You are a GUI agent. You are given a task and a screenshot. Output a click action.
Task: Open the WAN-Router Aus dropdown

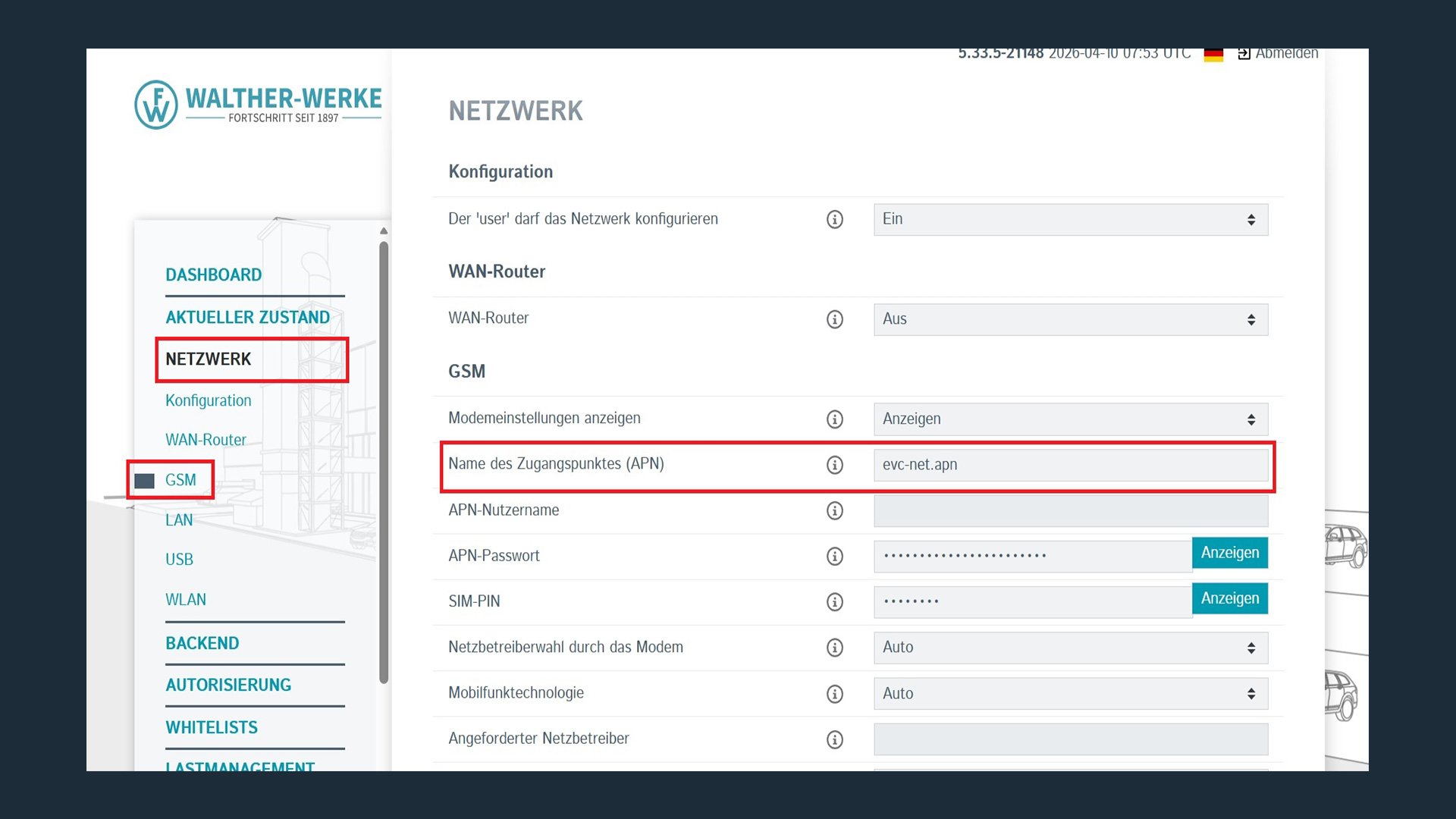[x=1071, y=319]
